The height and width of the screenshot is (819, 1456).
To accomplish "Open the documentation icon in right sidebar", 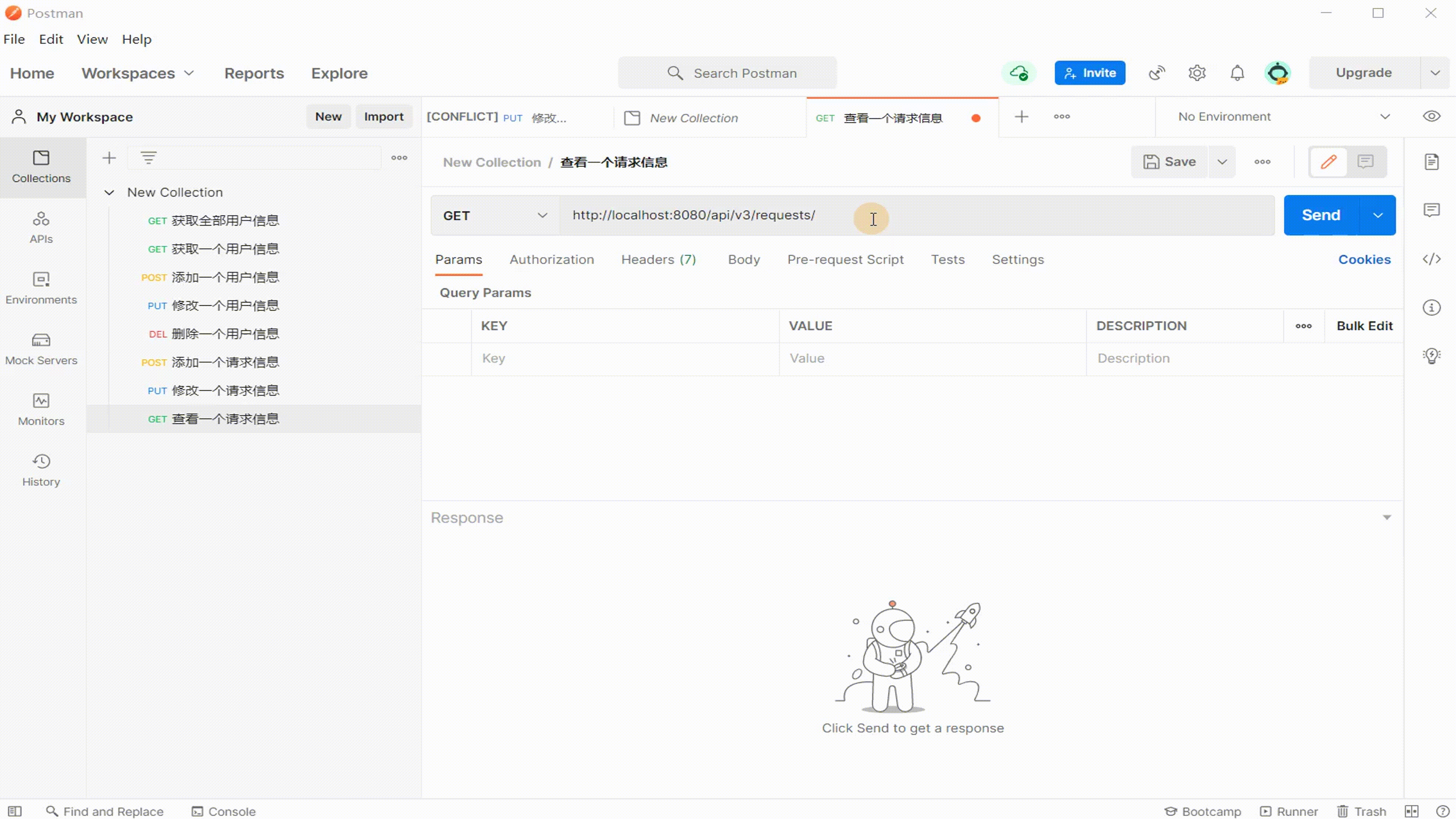I will coord(1432,162).
